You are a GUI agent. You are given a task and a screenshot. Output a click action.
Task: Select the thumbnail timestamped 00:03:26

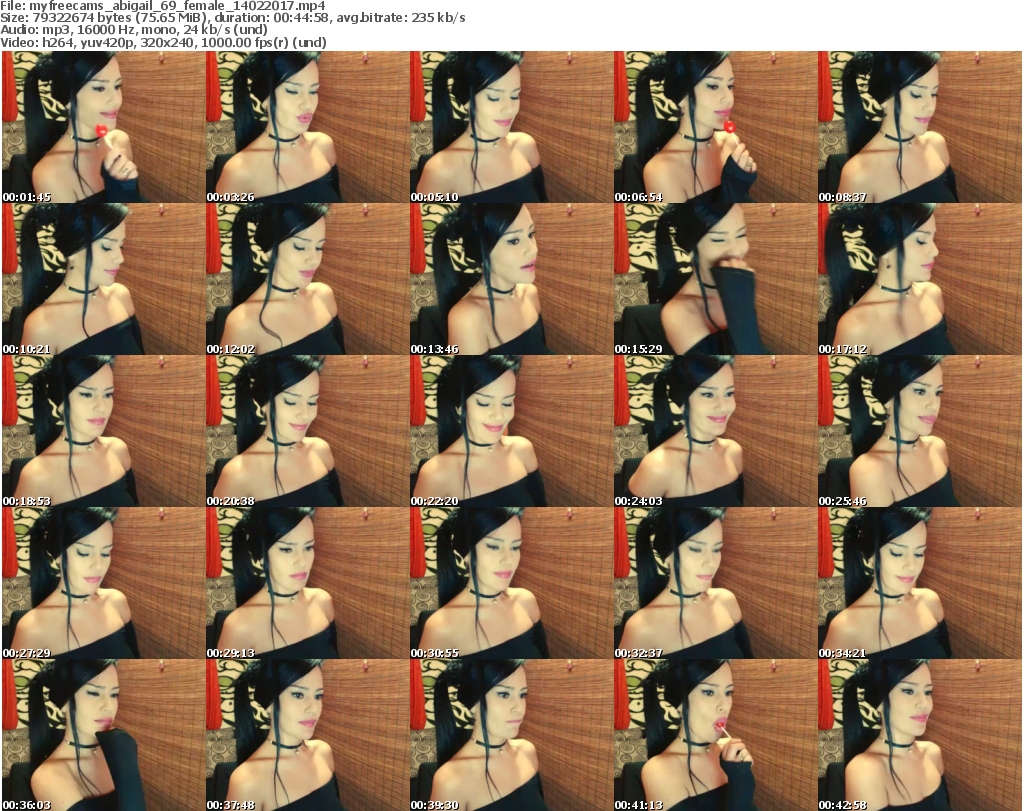tap(308, 127)
